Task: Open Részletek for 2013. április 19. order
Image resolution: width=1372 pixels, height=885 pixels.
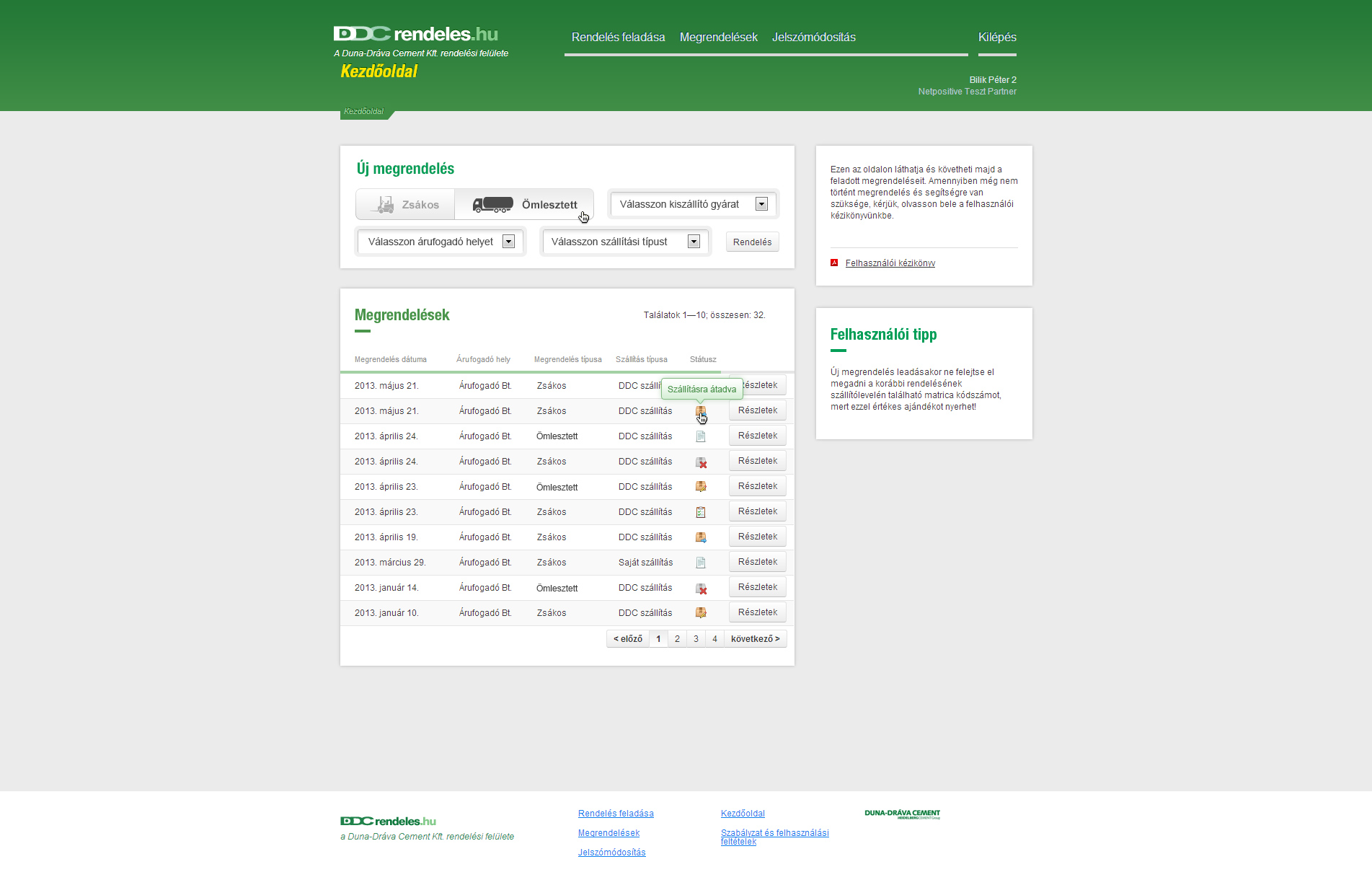Action: click(x=758, y=537)
